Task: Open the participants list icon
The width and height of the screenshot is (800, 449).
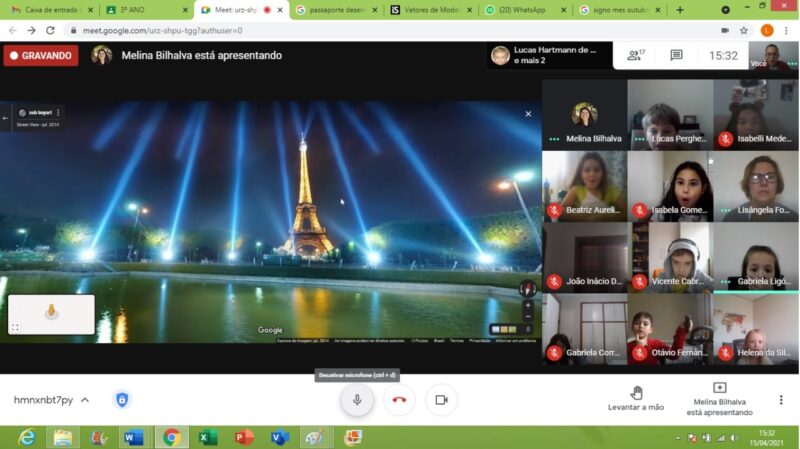Action: point(635,56)
